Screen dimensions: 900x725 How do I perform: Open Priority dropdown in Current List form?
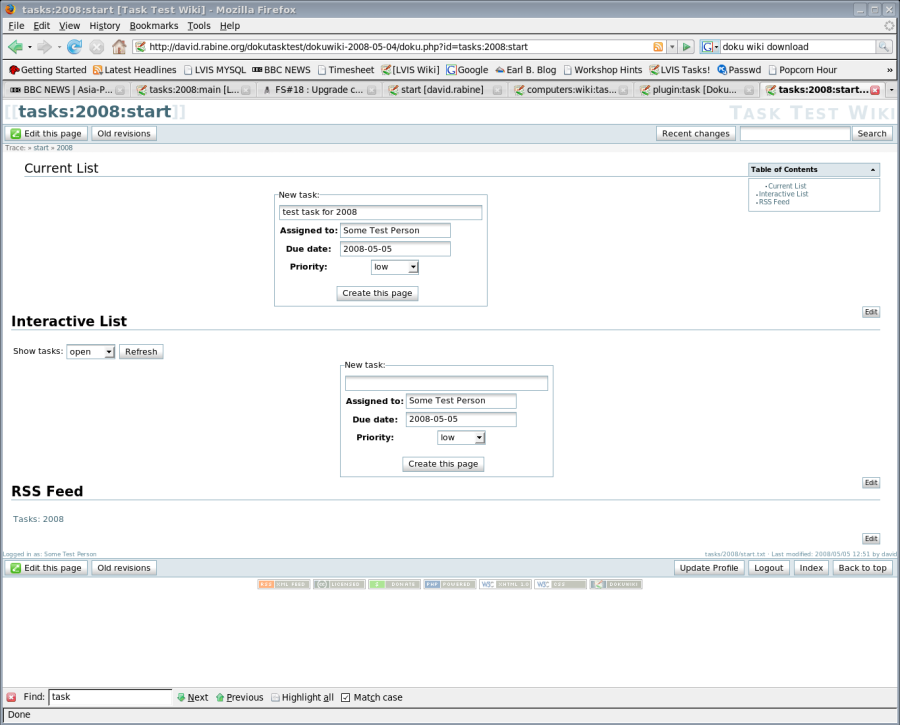pos(395,267)
